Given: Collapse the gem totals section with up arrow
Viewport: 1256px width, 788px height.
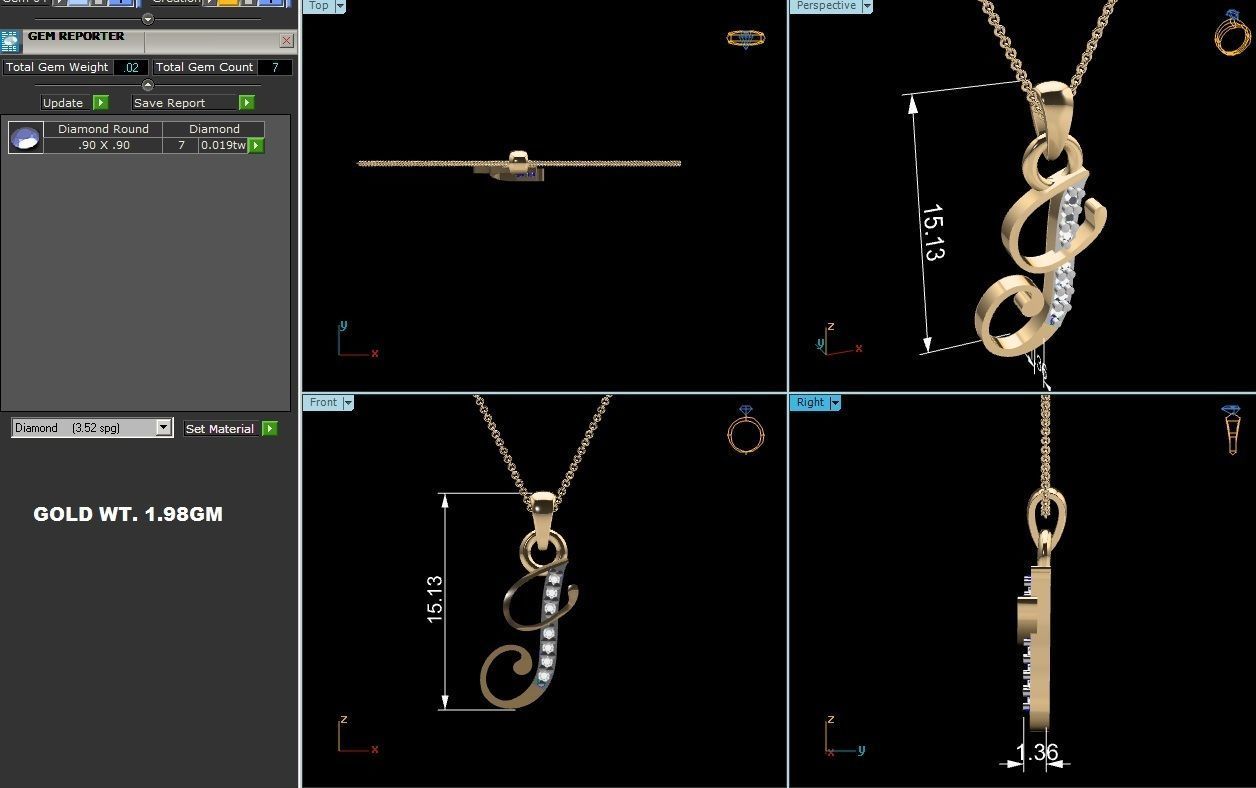Looking at the screenshot, I should coord(148,85).
